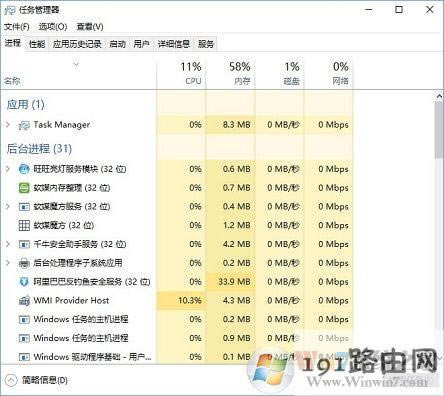Image resolution: width=444 pixels, height=396 pixels.
Task: Click the 软媒魔方 grid icon
Action: 24,225
